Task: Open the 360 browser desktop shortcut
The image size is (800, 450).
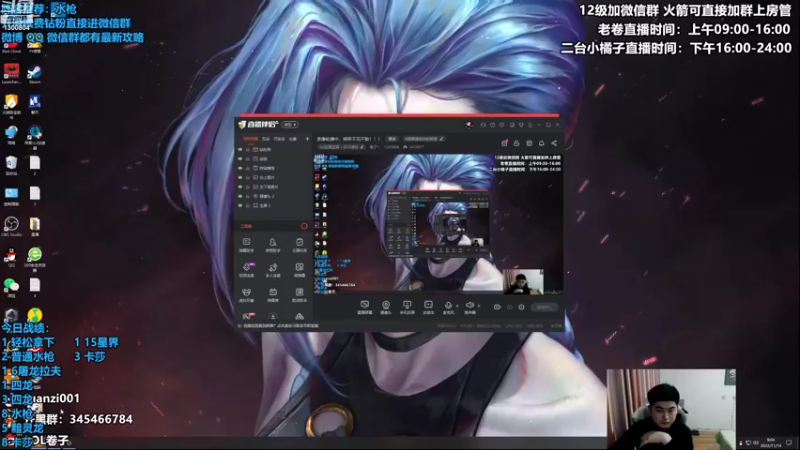Action: 35,257
